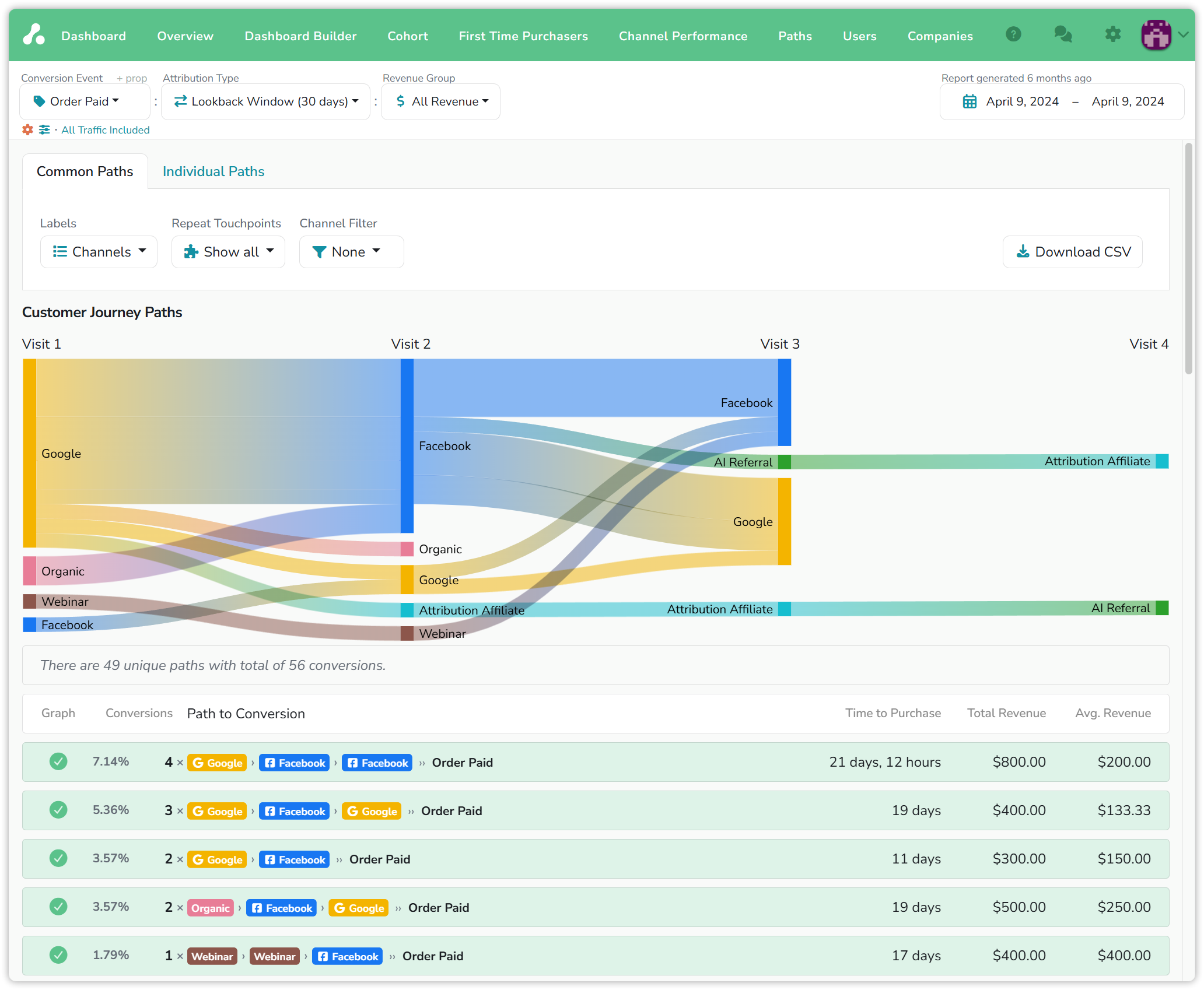Click the Download CSV button

[1073, 252]
